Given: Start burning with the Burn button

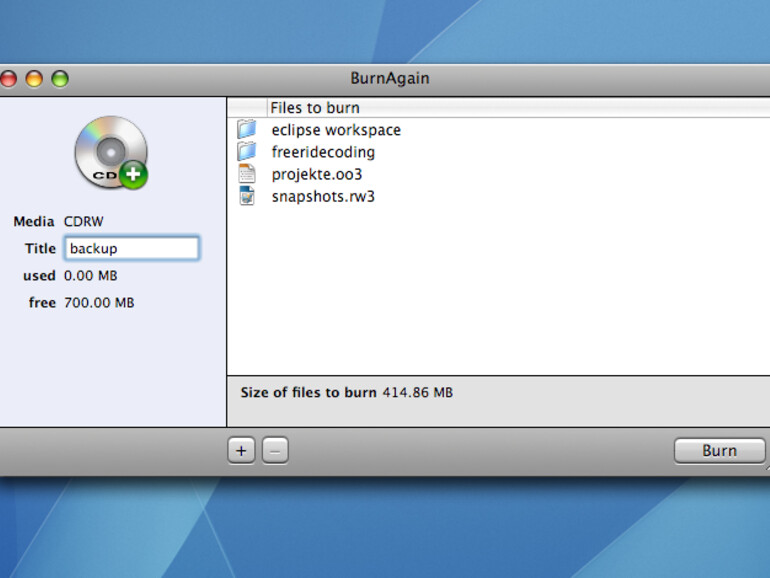Looking at the screenshot, I should click(719, 450).
